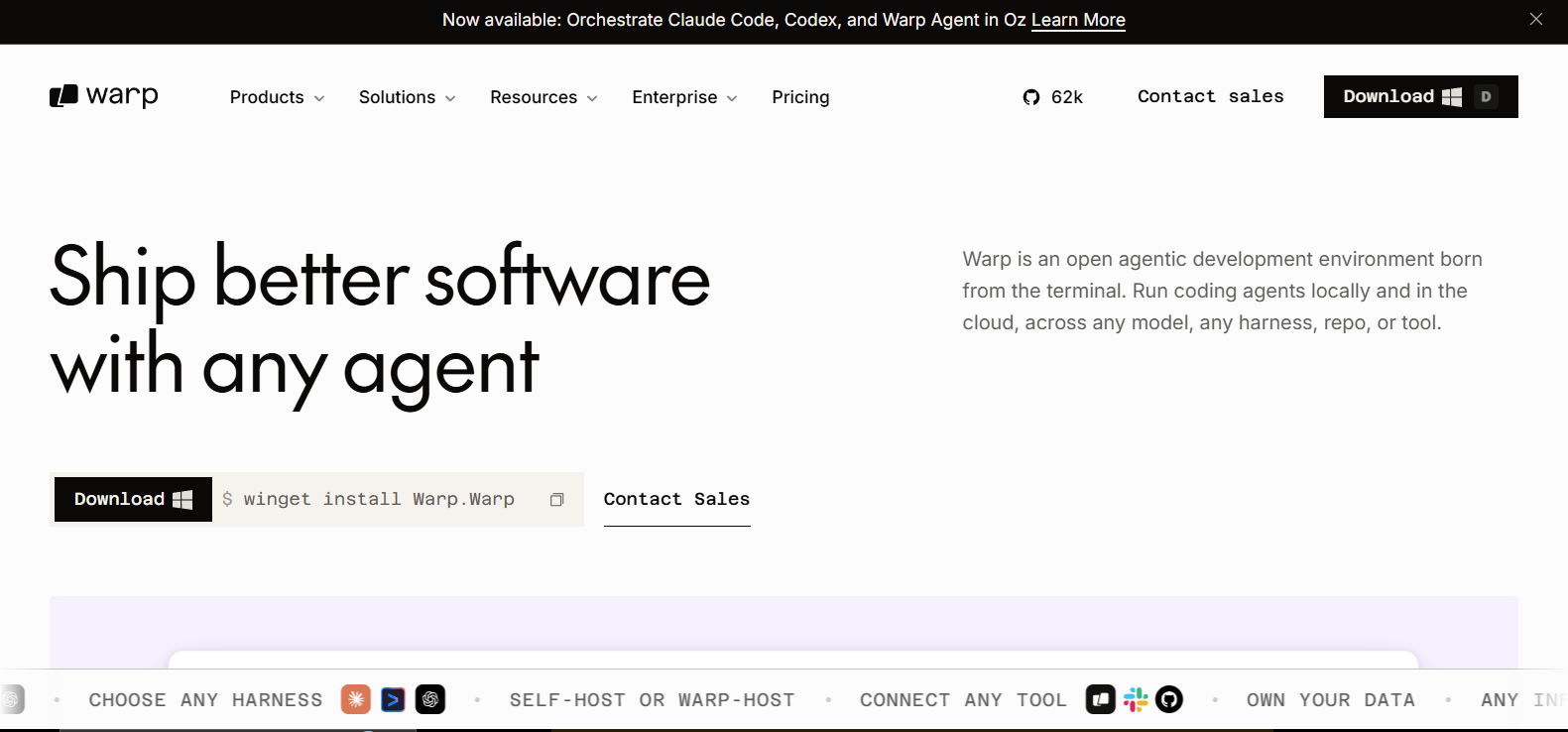Click the 'SELF-HOST OR WARP-HOST' ticker text
This screenshot has height=732, width=1568.
652,700
